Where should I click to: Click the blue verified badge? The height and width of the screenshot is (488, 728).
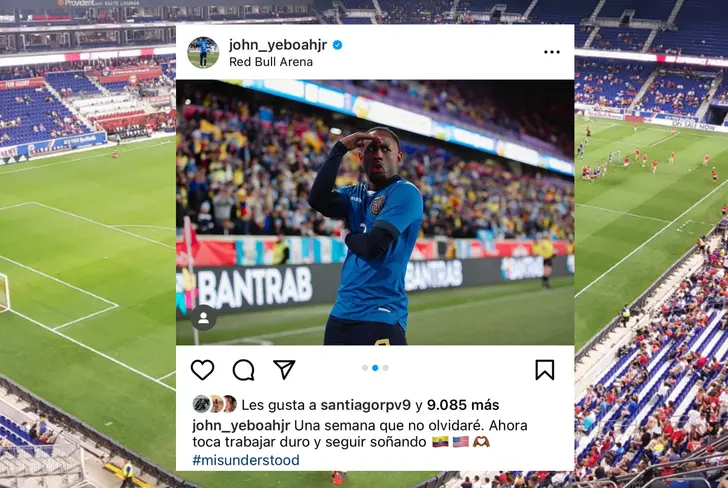tap(338, 45)
